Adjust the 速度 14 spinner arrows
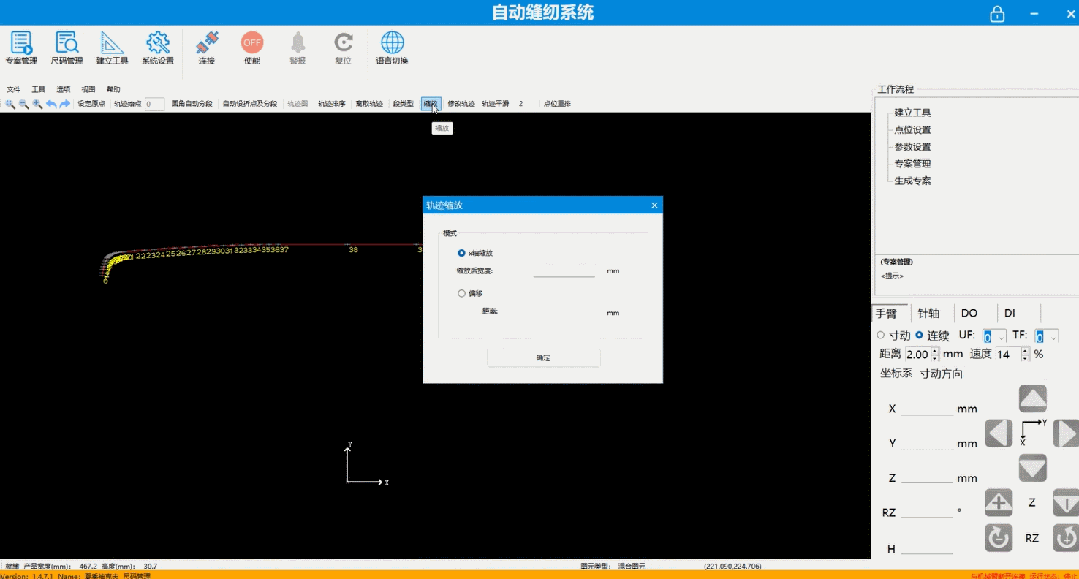Screen dimensions: 1079x579 1025,354
